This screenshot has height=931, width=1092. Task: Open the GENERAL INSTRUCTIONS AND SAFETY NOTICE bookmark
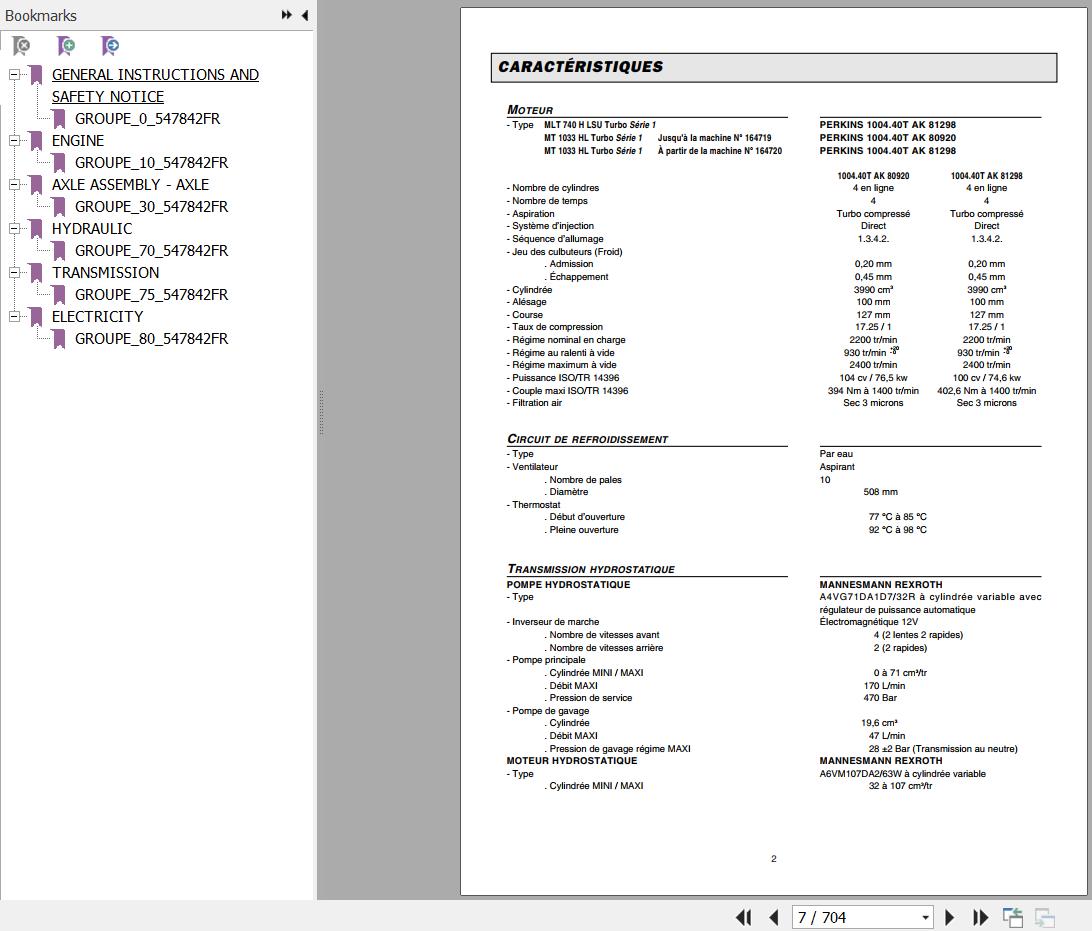coord(155,86)
